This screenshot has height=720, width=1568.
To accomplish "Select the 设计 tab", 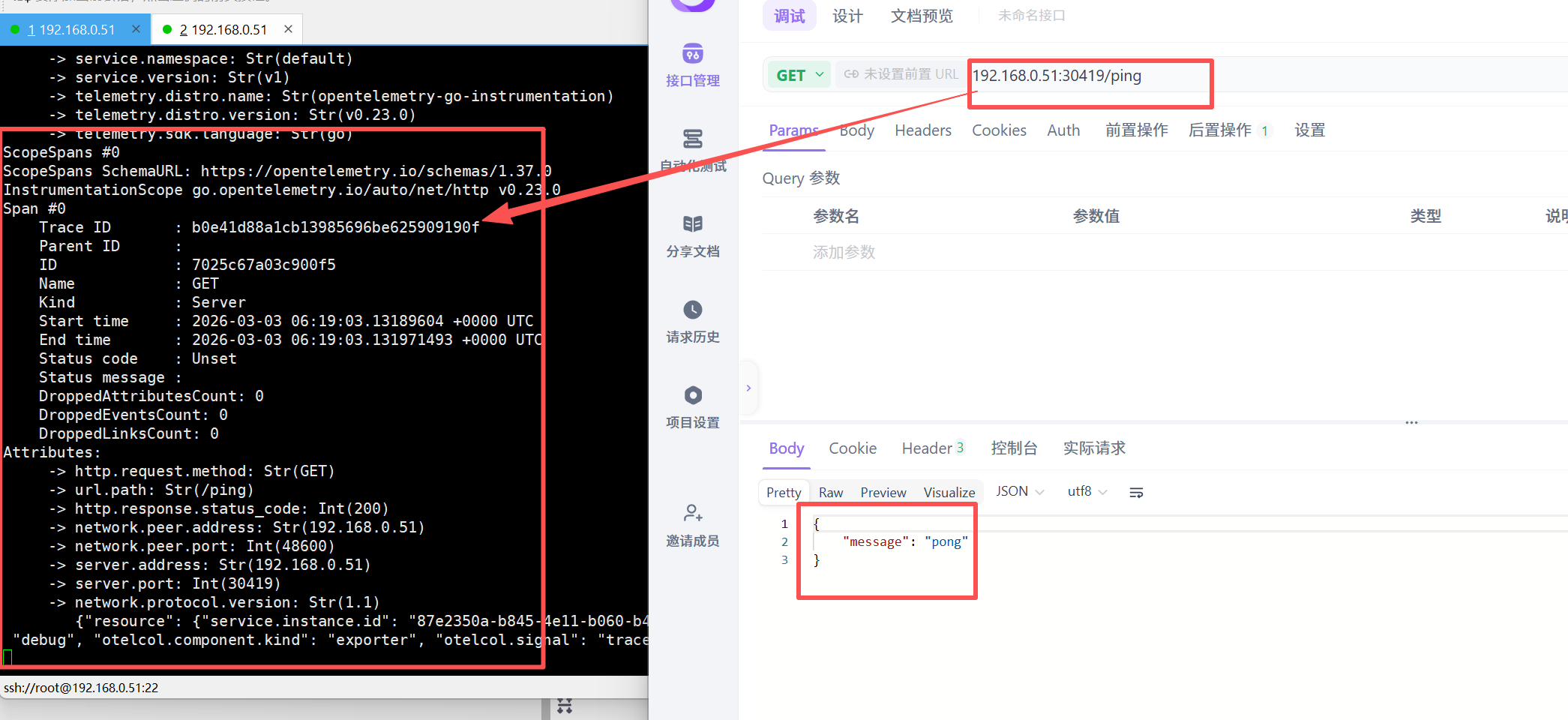I will coord(847,16).
